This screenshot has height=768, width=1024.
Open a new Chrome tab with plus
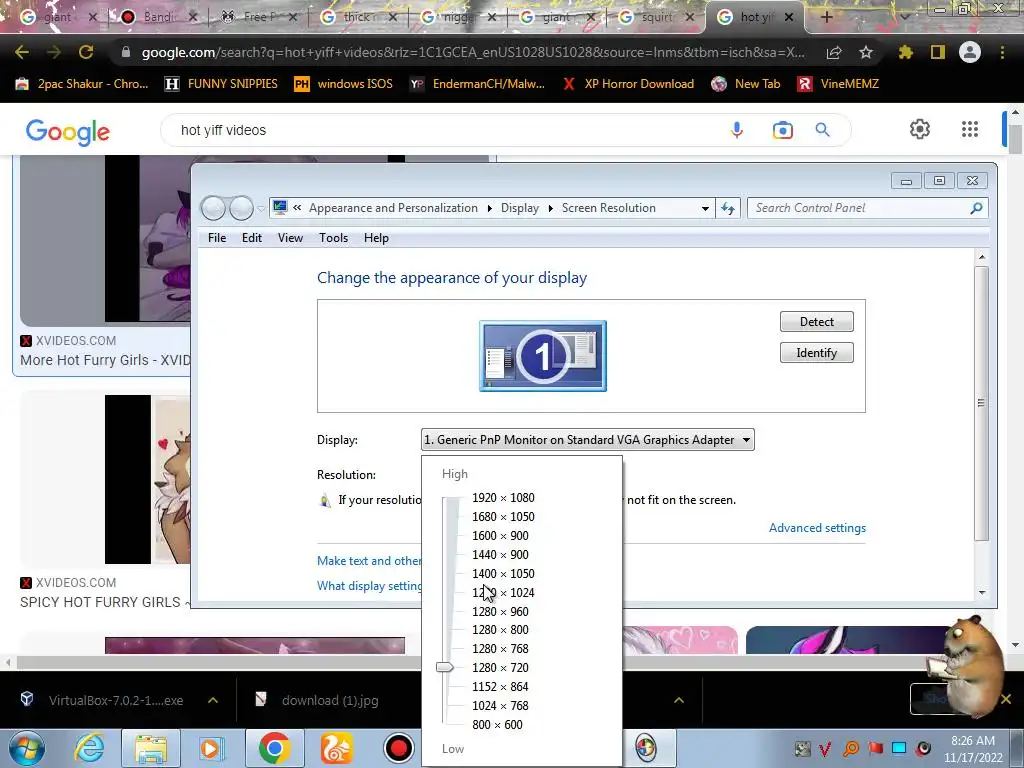click(826, 17)
